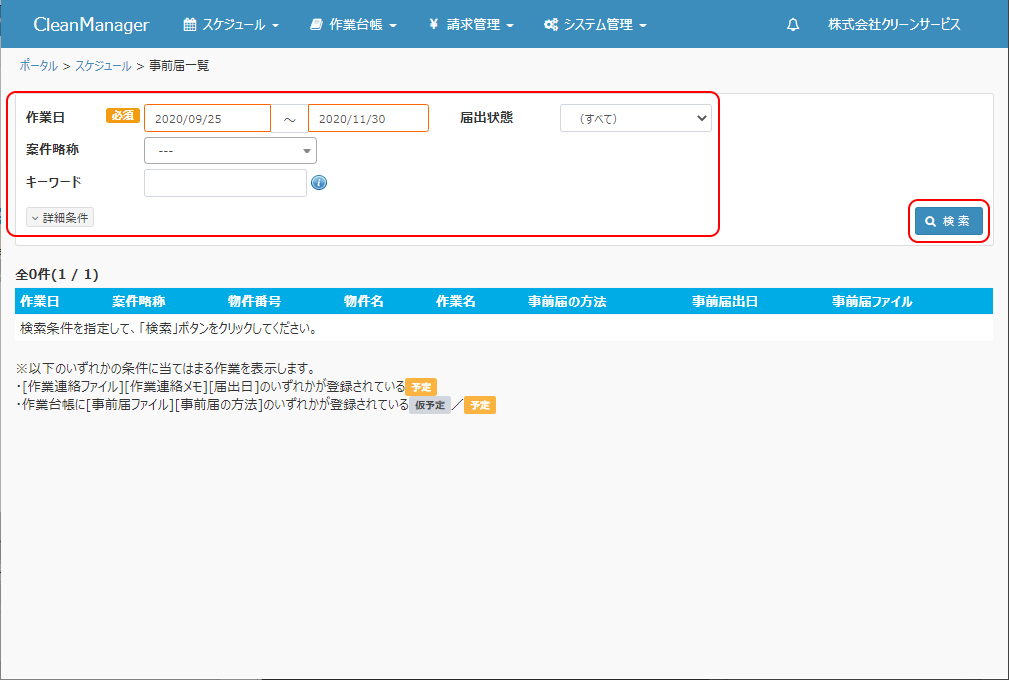Open the 案件略称 combo box

pyautogui.click(x=231, y=151)
